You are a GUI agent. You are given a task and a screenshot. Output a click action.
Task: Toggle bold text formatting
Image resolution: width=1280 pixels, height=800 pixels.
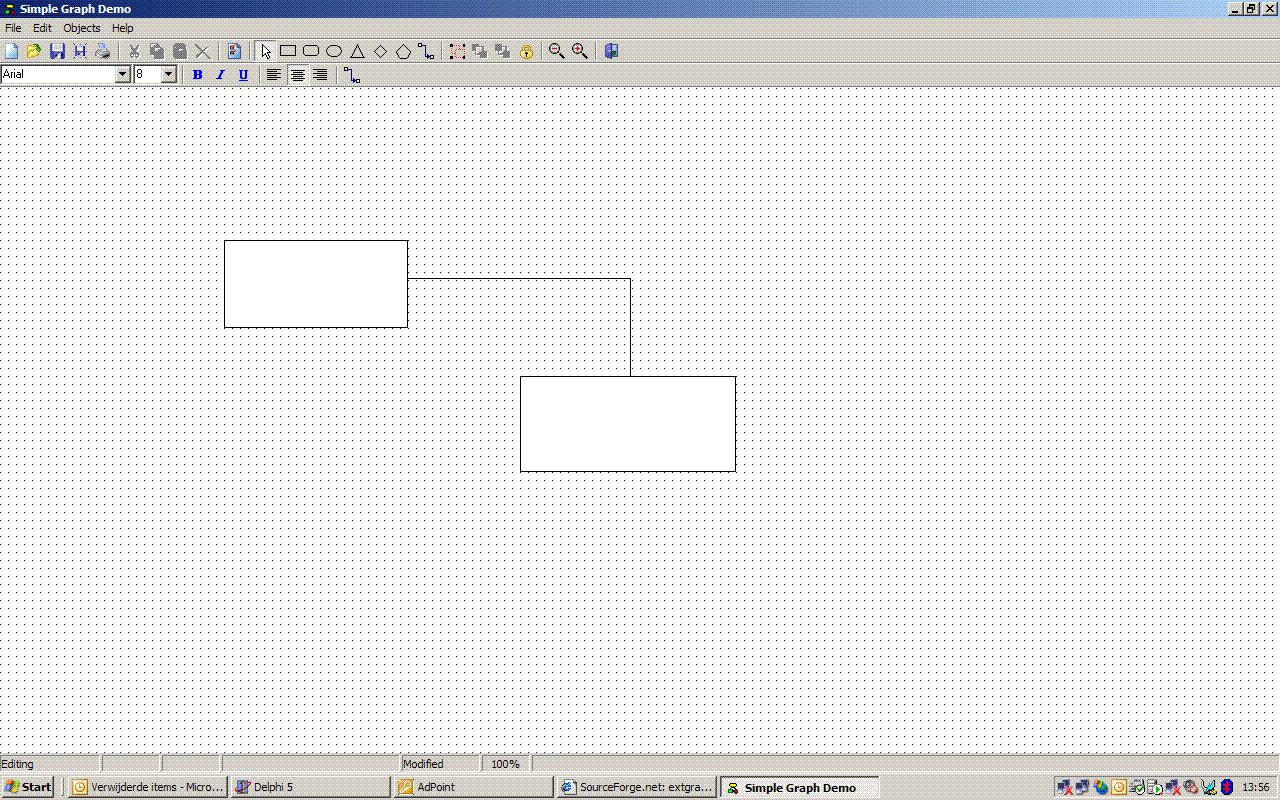pyautogui.click(x=197, y=74)
